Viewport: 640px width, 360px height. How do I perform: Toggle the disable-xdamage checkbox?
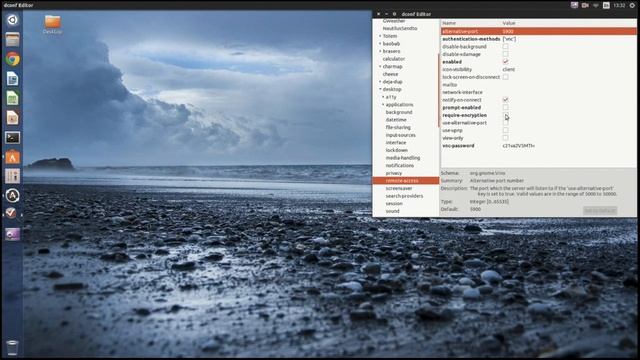coord(505,54)
